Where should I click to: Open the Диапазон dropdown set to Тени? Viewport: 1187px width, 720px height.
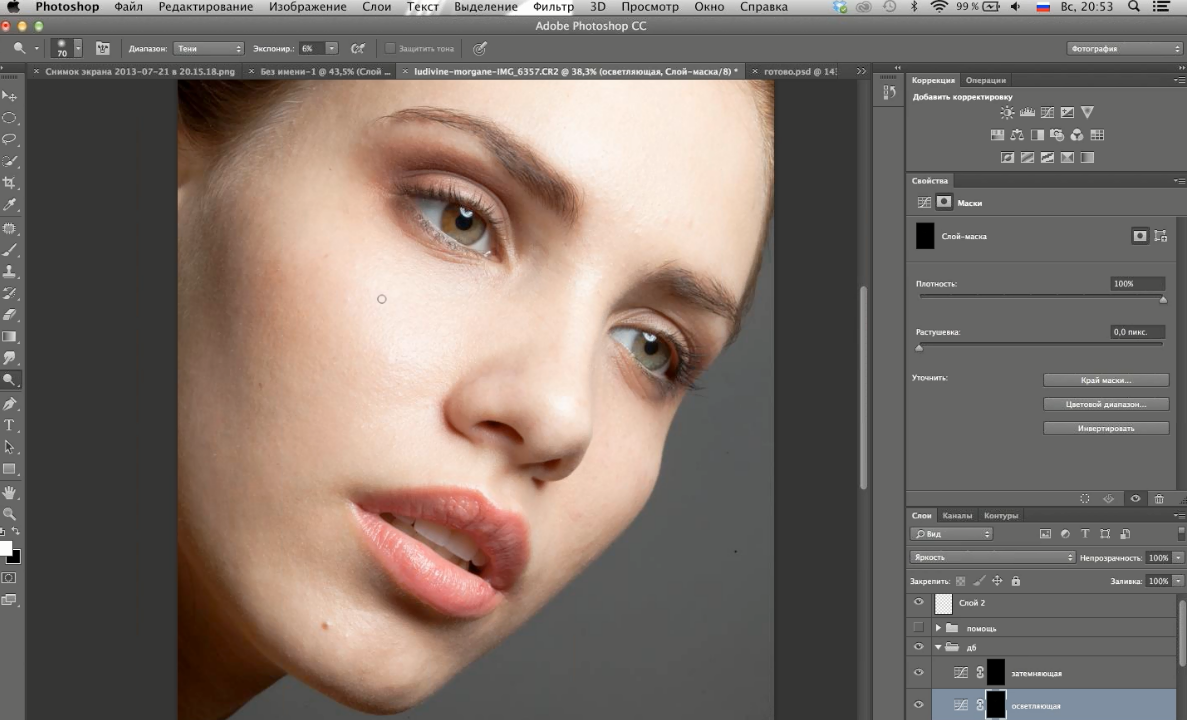coord(208,48)
